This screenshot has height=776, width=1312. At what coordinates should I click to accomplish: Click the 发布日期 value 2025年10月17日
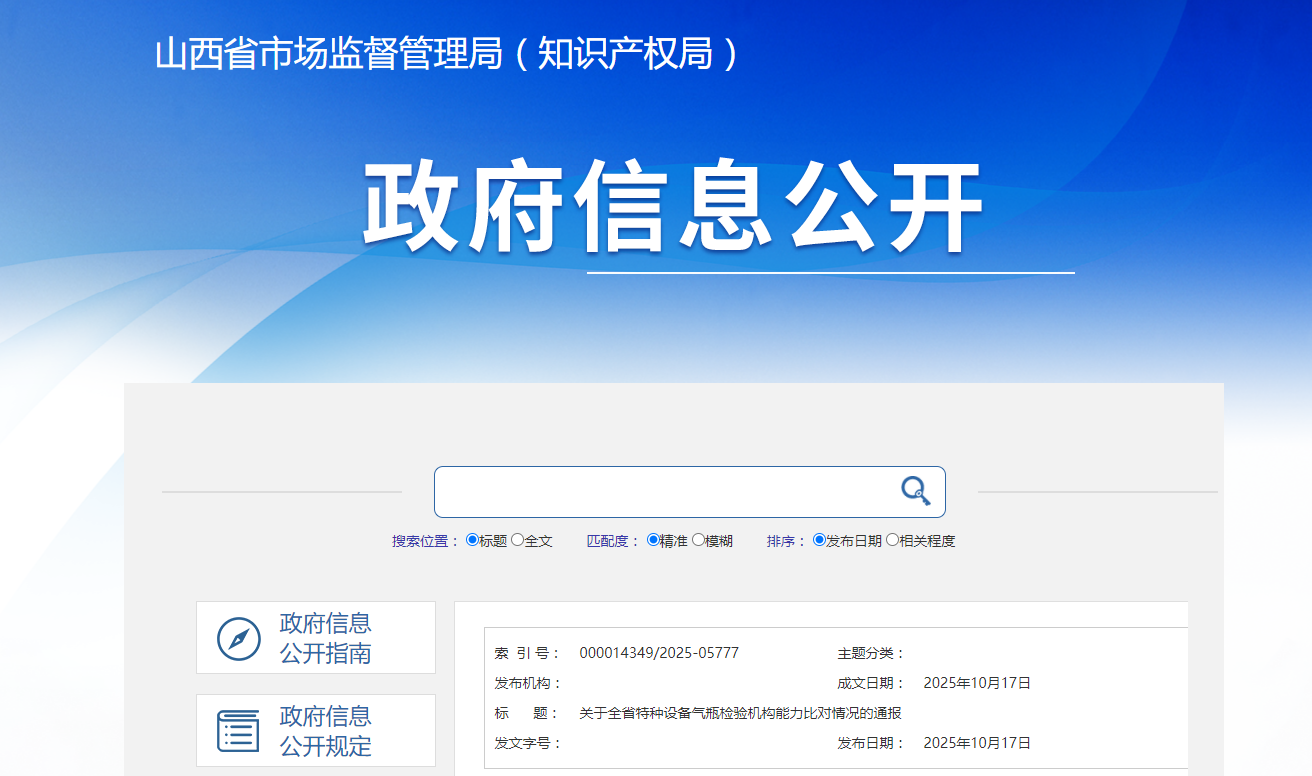976,743
